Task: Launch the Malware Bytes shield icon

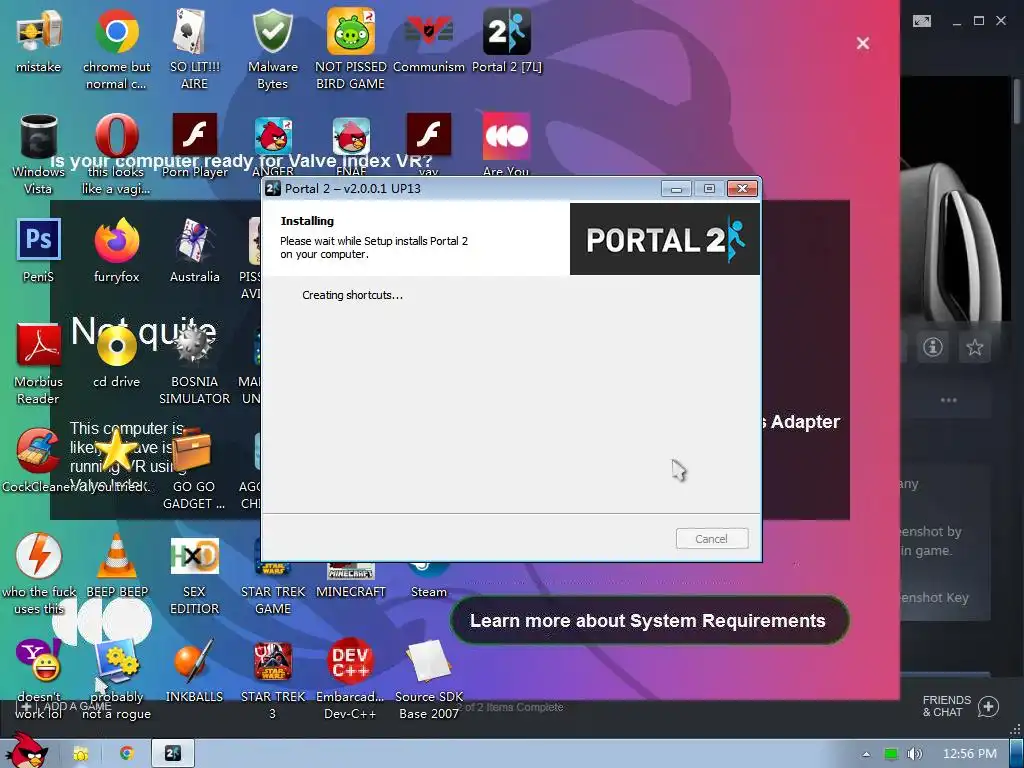Action: pyautogui.click(x=273, y=32)
